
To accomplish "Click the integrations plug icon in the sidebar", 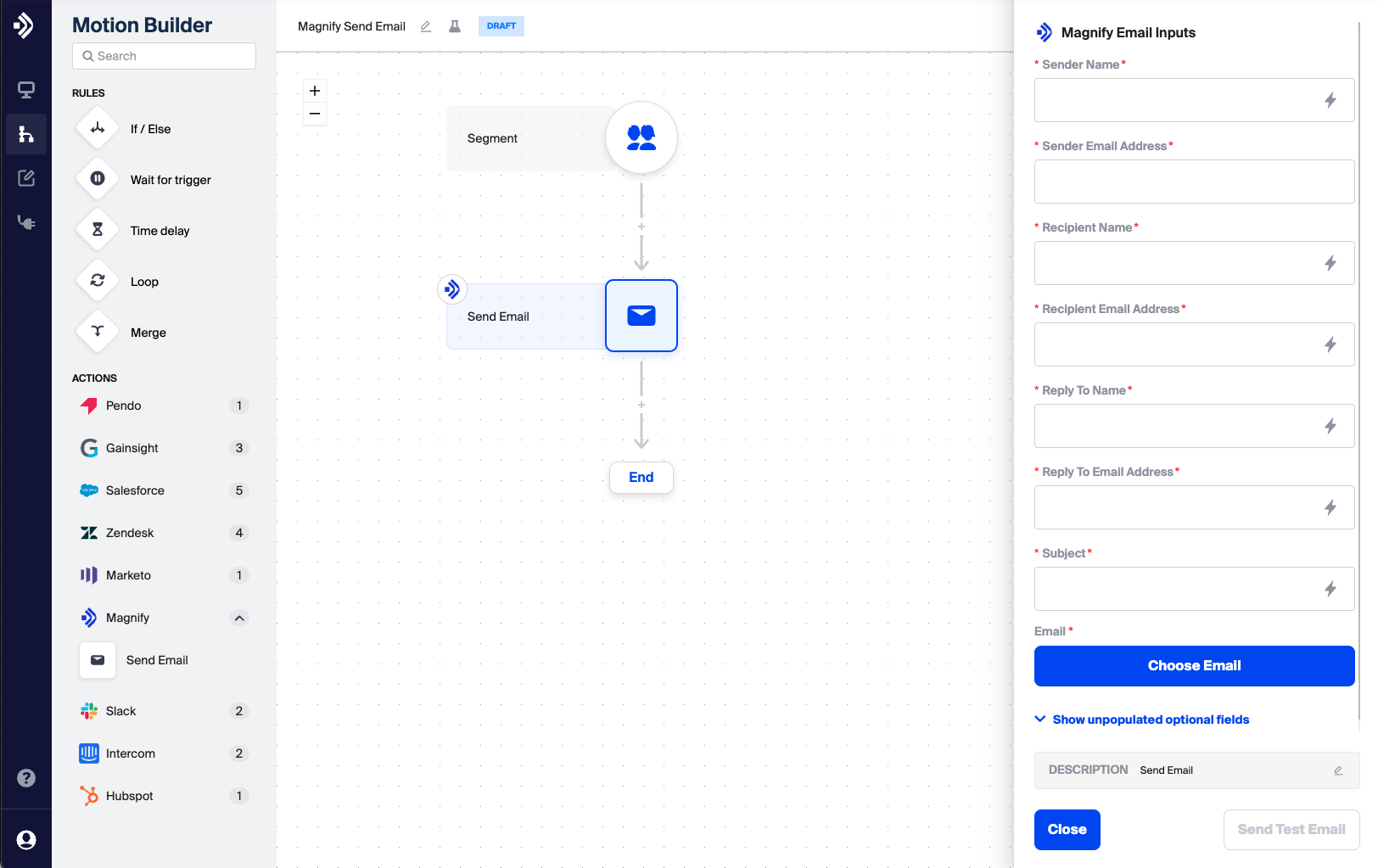I will click(x=26, y=222).
